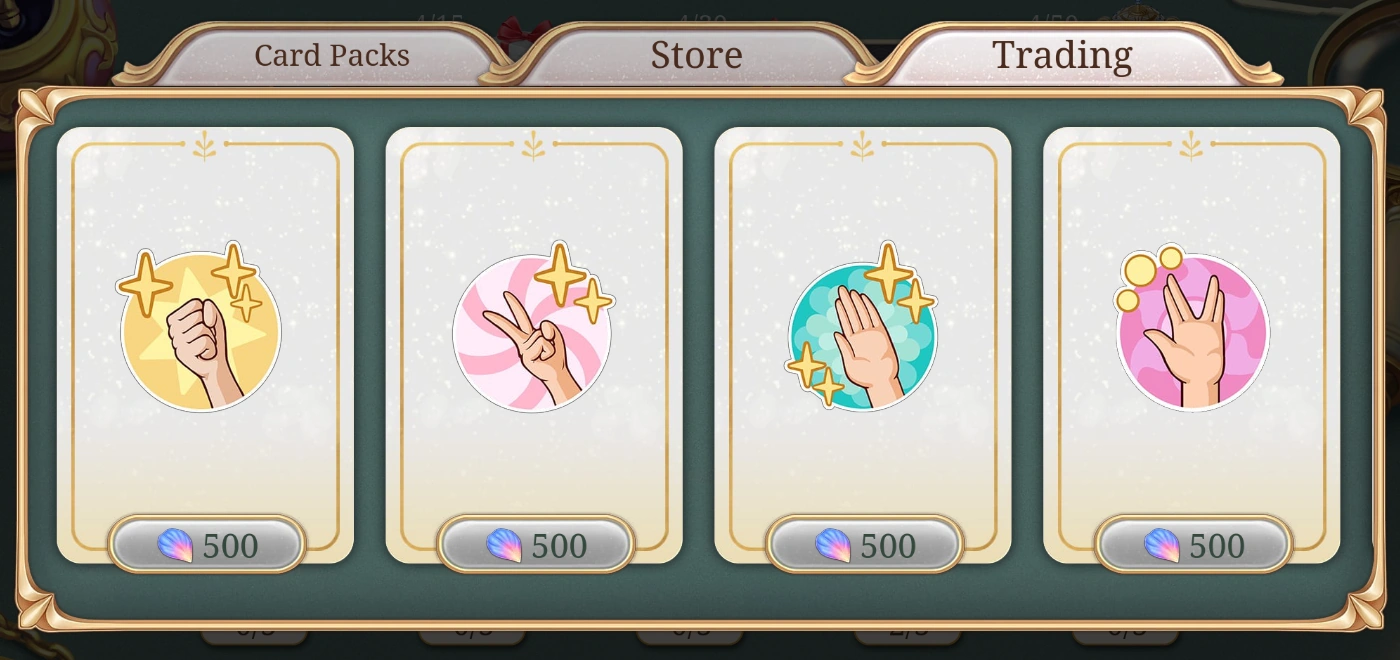
Task: Click the first trading card panel
Action: 205,345
